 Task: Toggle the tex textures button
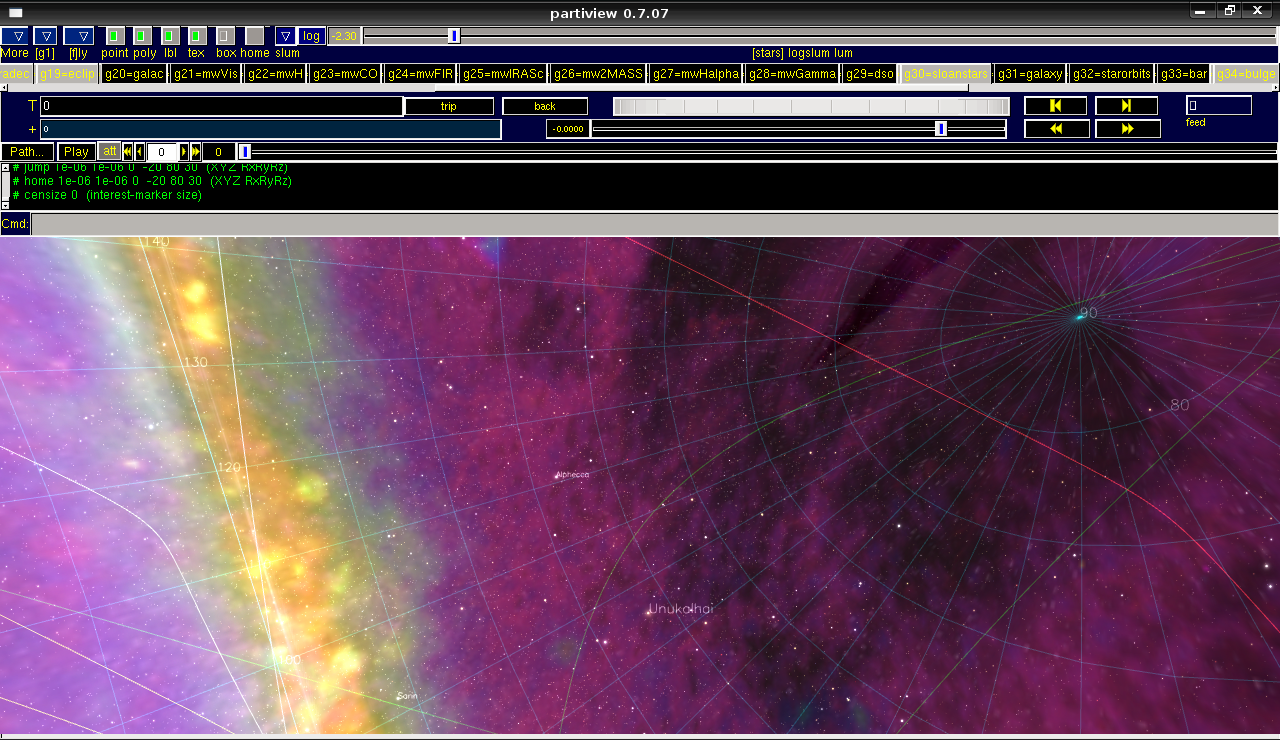tap(197, 36)
